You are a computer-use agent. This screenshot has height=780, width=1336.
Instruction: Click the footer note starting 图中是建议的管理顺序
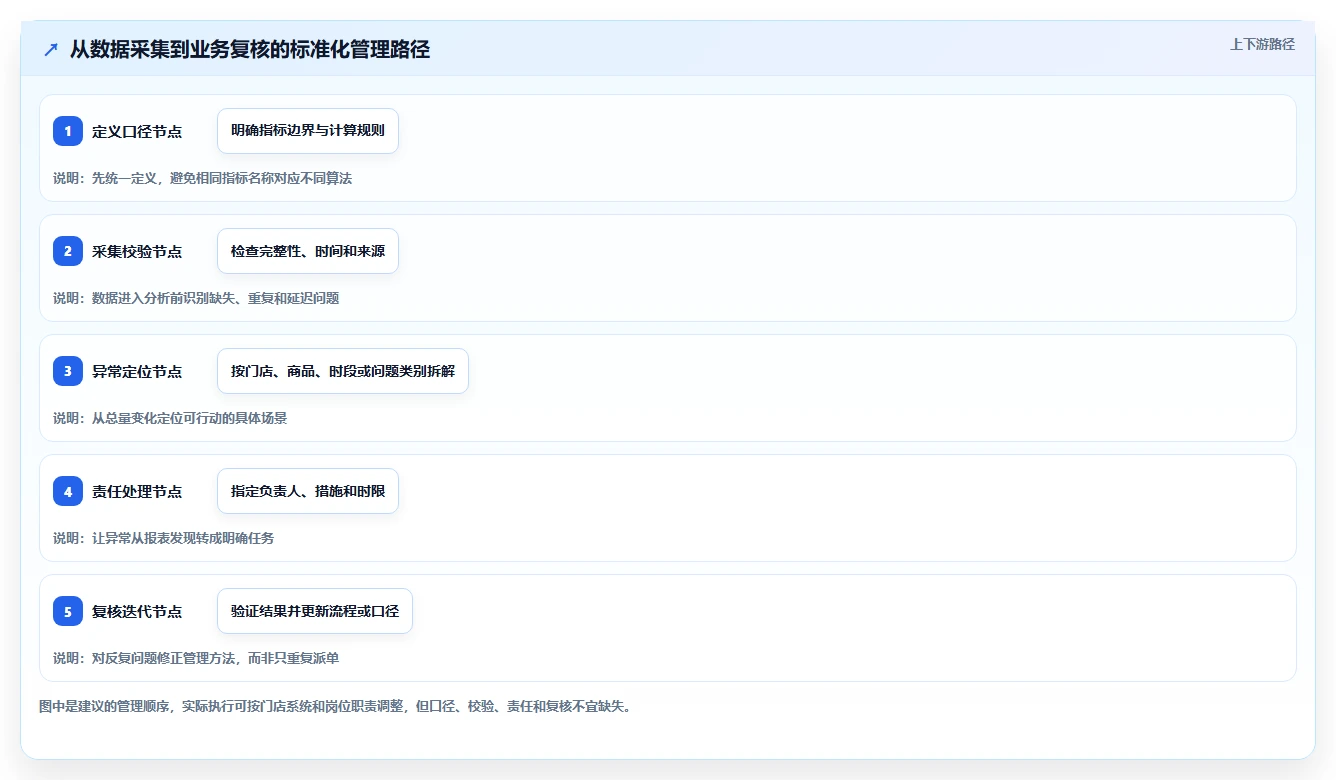[335, 706]
